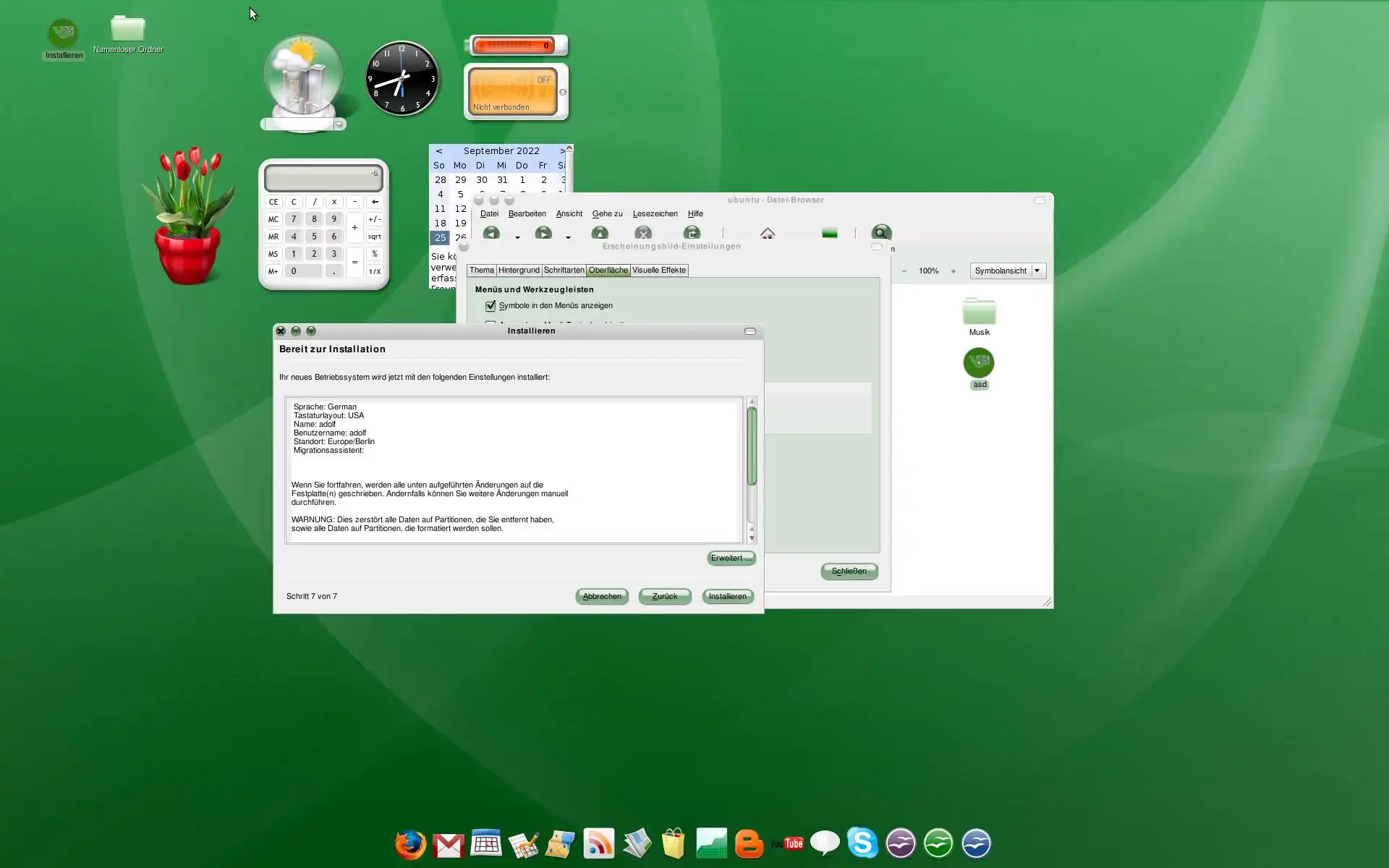
Task: Open the RSS feed reader icon
Action: click(x=598, y=843)
